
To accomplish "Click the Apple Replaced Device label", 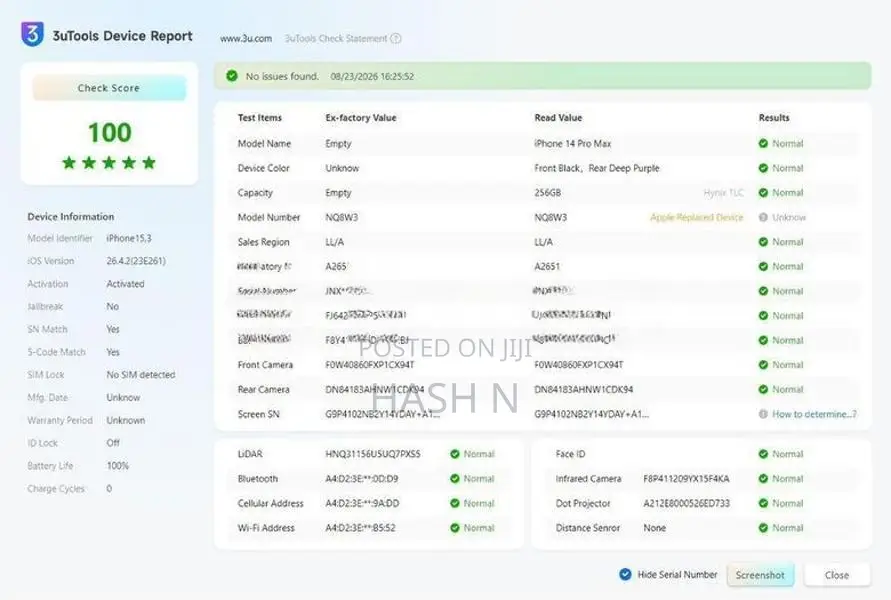I will click(x=697, y=217).
